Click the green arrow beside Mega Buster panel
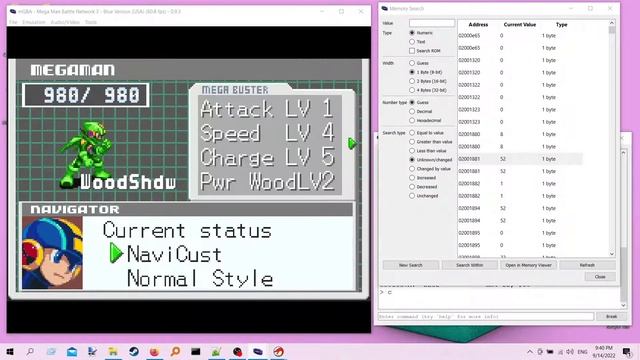Screen dimensions: 640x360 tap(352, 143)
